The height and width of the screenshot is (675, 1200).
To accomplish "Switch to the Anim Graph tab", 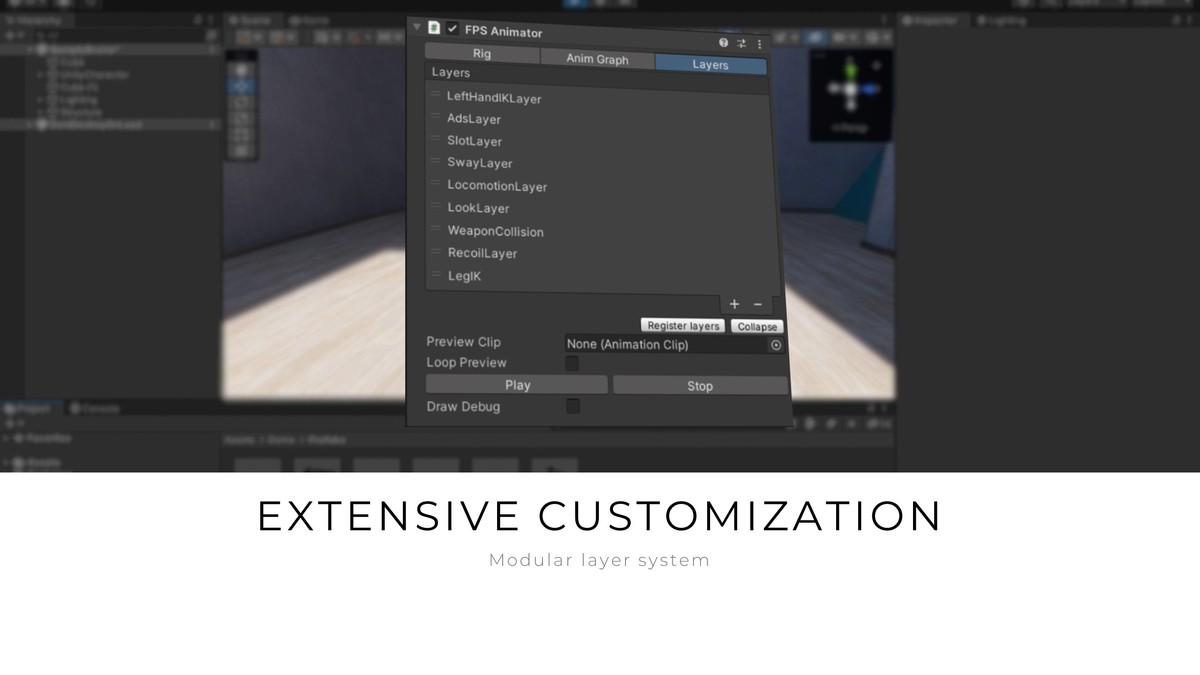I will click(597, 59).
